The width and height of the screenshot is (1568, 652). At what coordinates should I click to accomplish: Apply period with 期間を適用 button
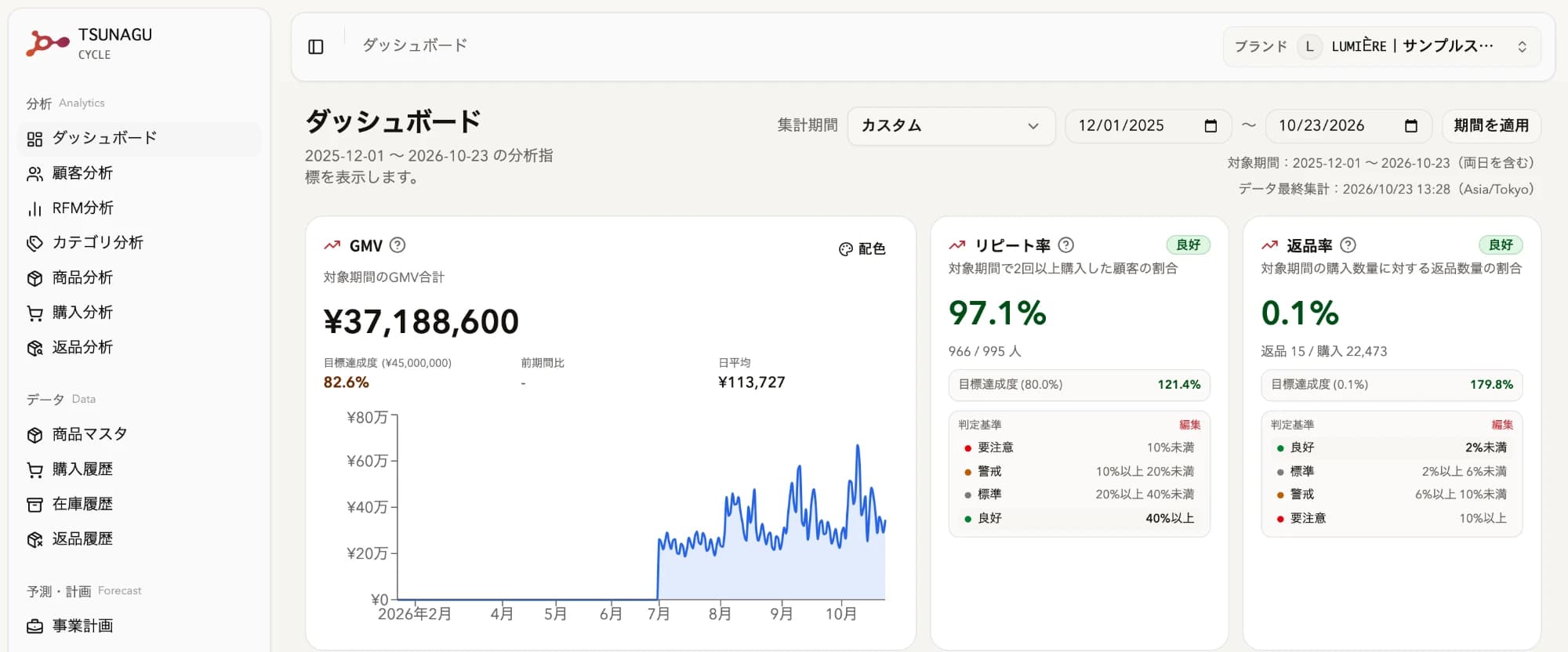tap(1491, 126)
